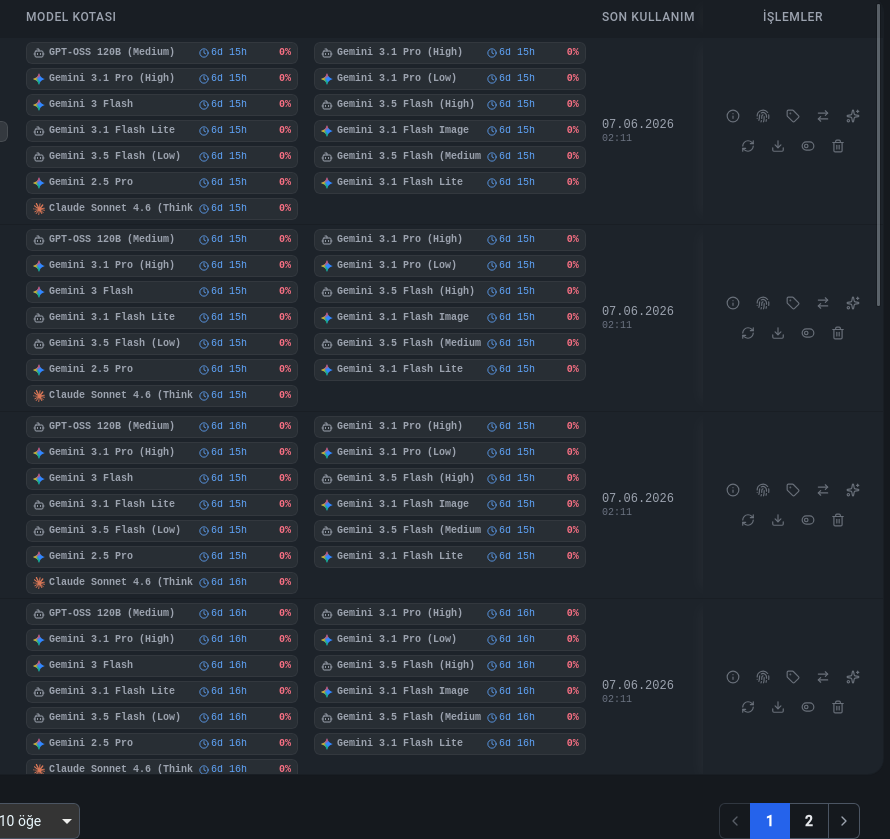Screen dimensions: 890x839
Task: Click the SON KULLANIM column header
Action: [648, 17]
